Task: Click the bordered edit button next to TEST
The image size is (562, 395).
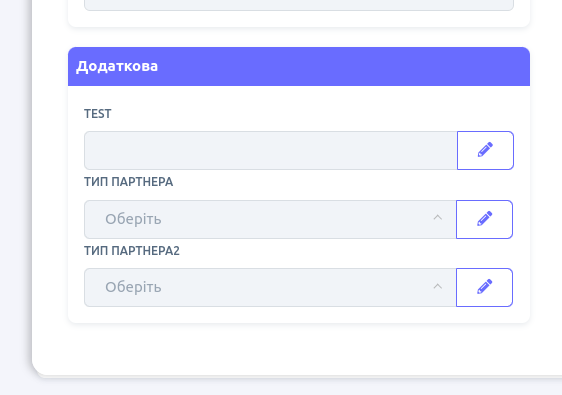Action: (485, 151)
